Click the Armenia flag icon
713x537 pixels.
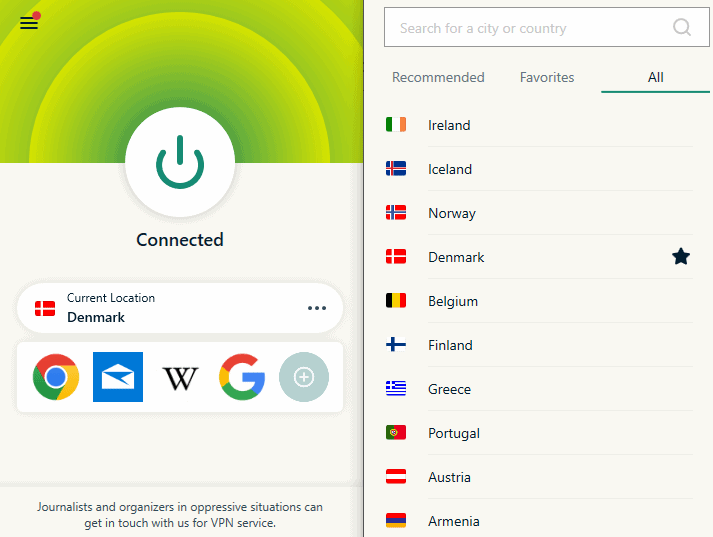(x=396, y=521)
